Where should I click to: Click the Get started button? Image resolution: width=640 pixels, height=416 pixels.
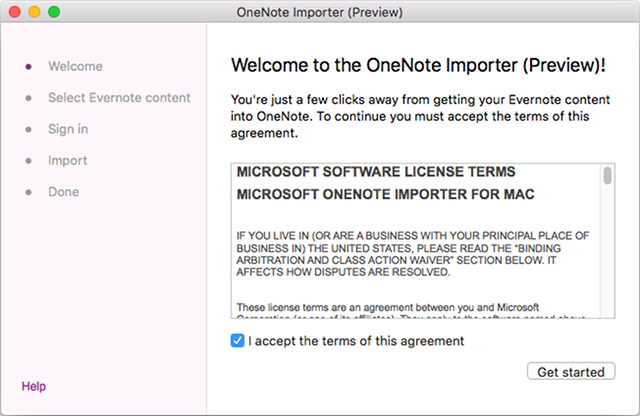[571, 372]
